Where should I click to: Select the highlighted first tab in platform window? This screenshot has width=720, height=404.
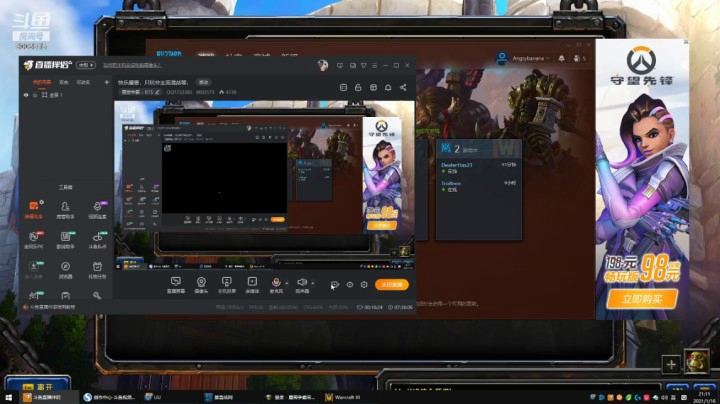206,56
